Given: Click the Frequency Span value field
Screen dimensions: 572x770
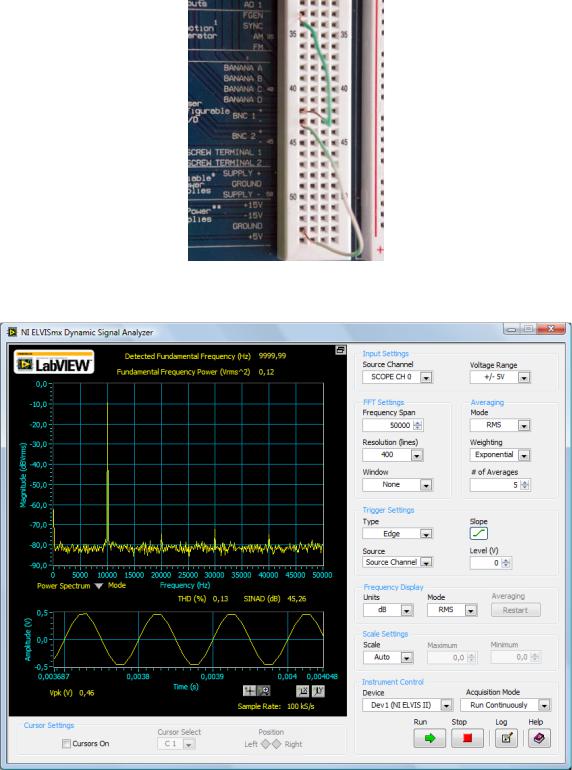Looking at the screenshot, I should 388,425.
